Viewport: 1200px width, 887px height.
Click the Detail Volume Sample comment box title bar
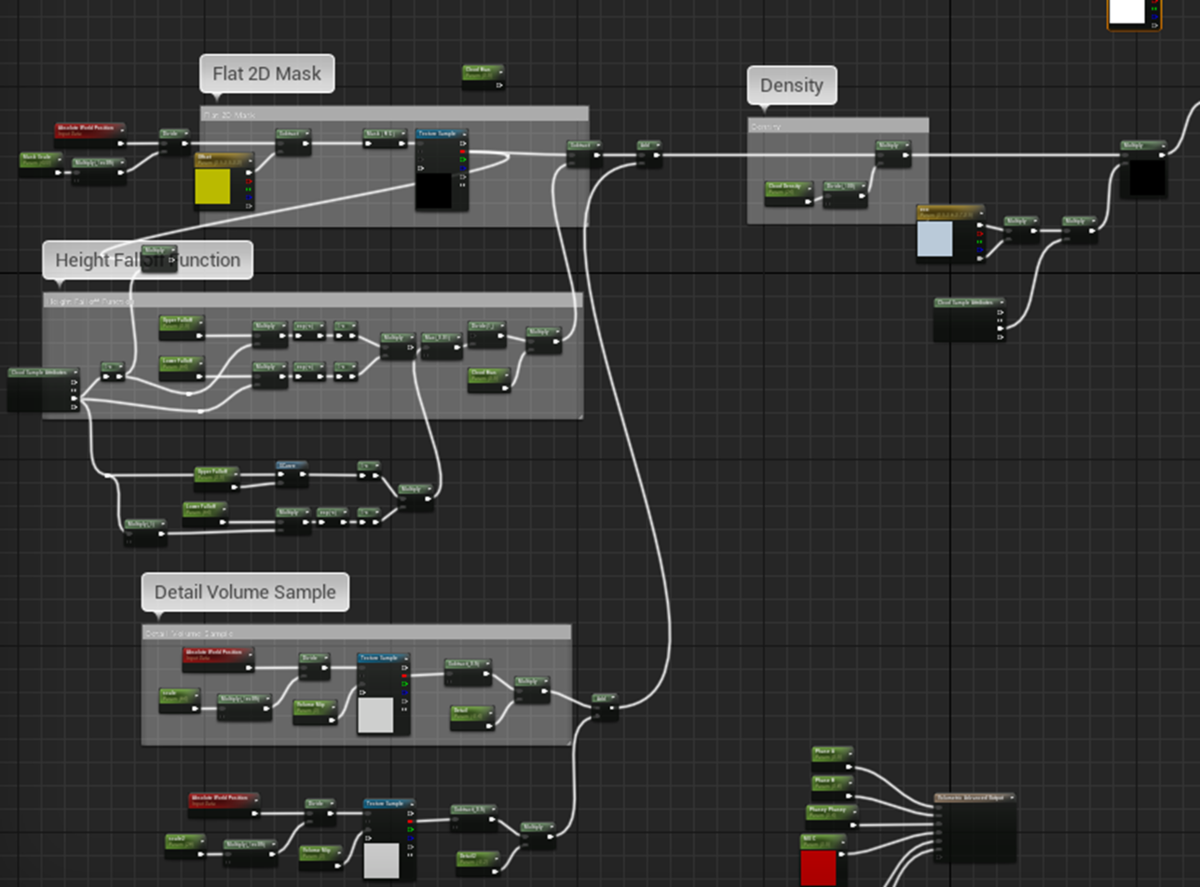pos(356,632)
